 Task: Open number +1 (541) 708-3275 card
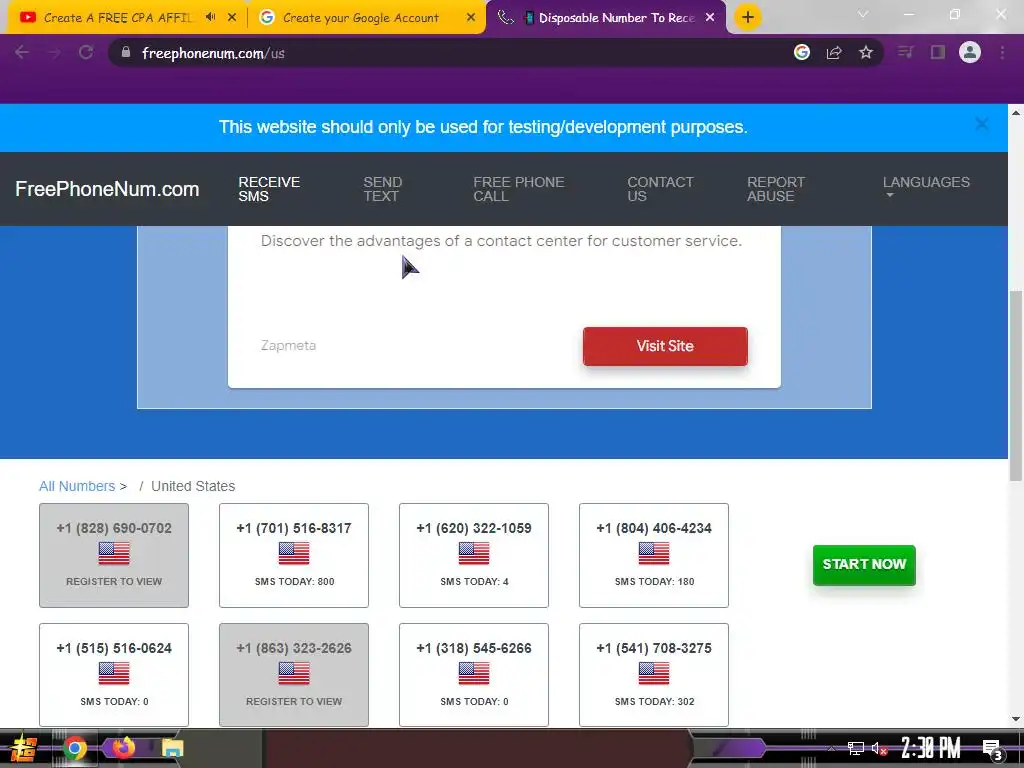(x=654, y=675)
